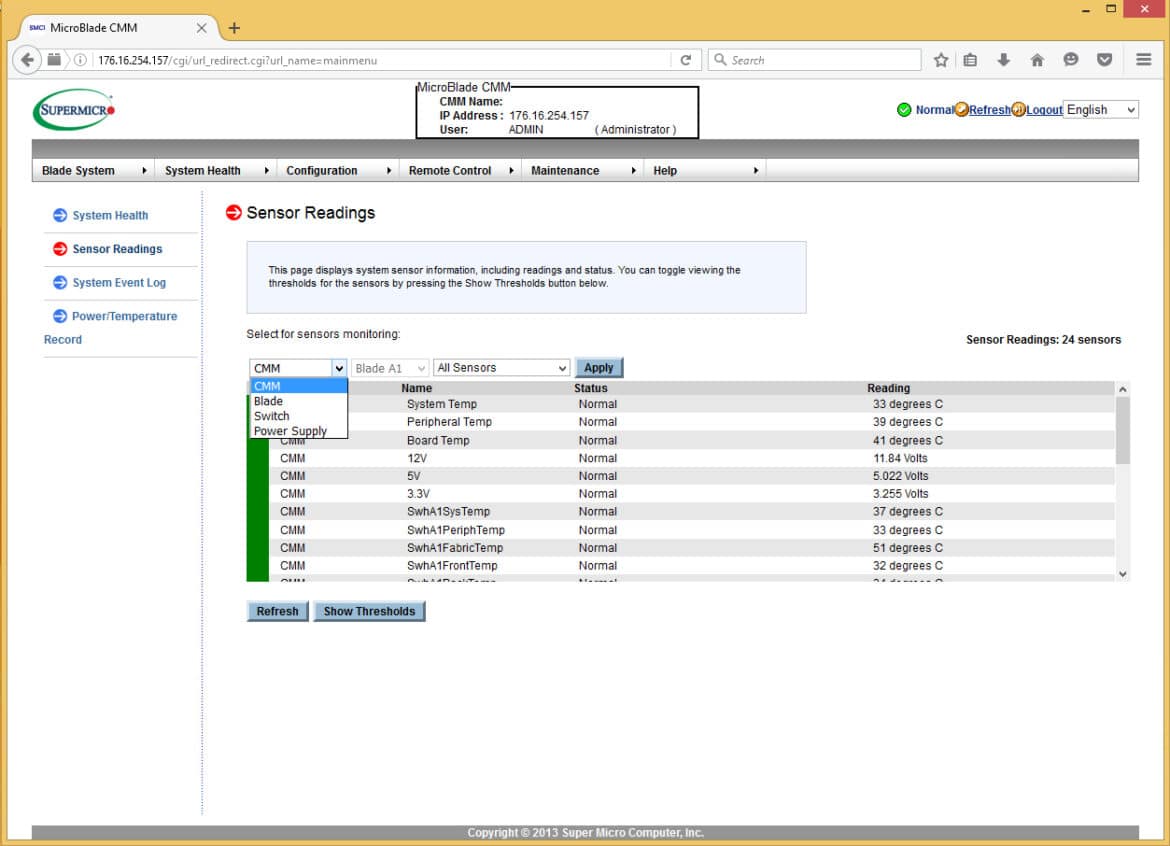
Task: Expand the Configuration menu
Action: pos(338,171)
